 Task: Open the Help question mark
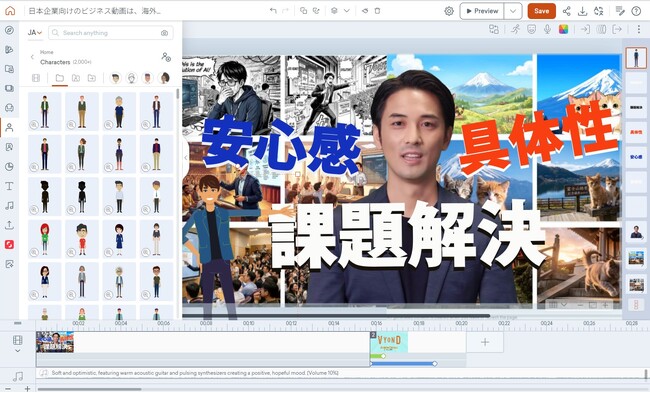tap(636, 11)
